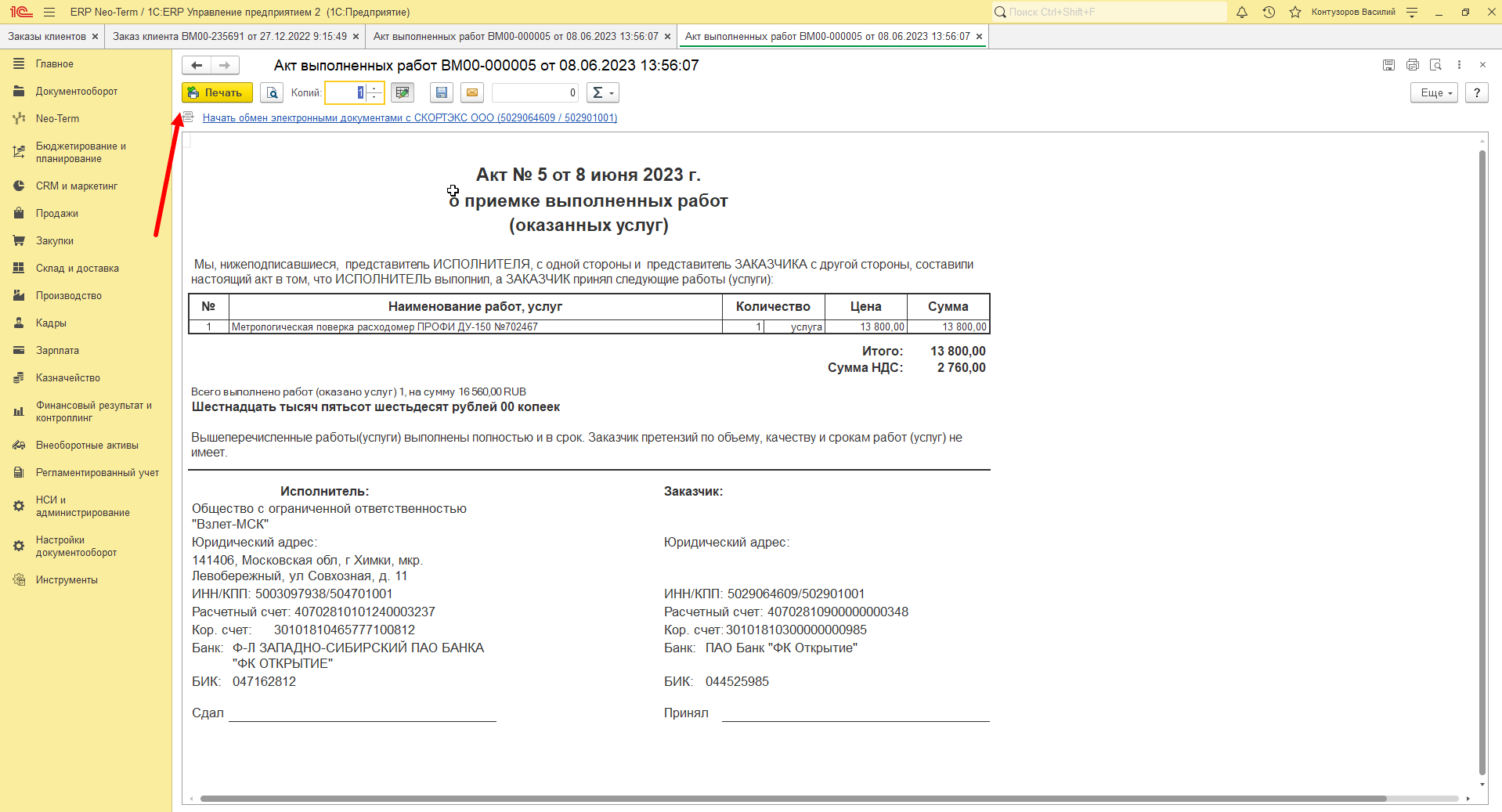Click the yellow Печать button

[217, 92]
